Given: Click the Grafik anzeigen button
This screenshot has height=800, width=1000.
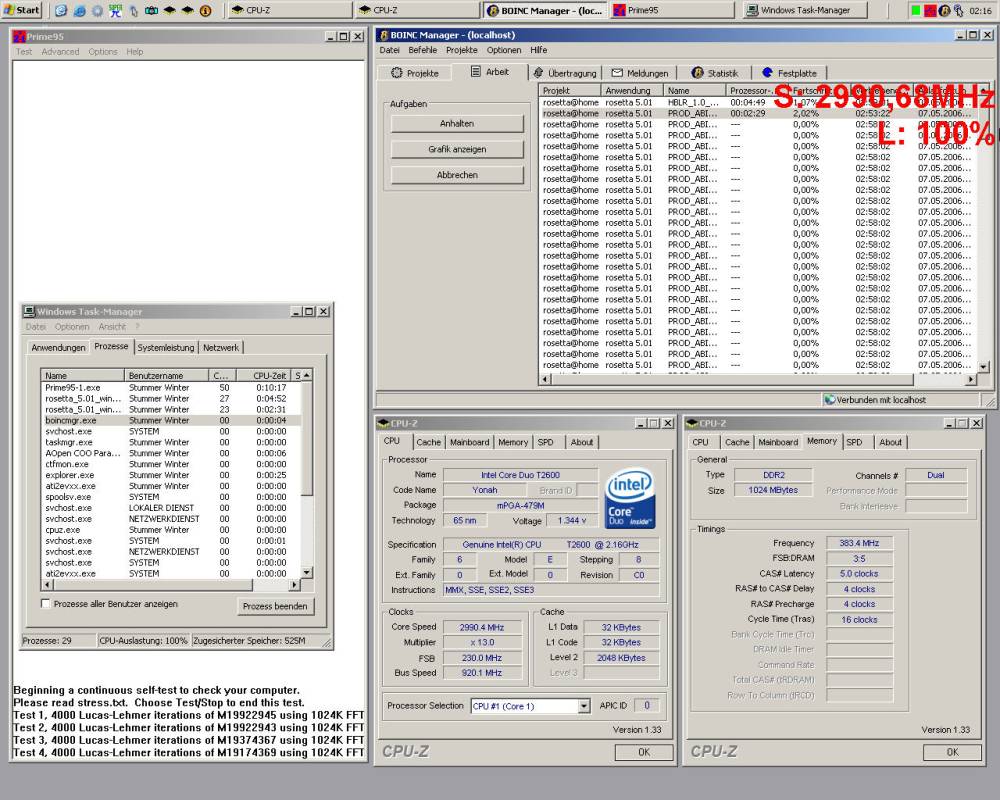Looking at the screenshot, I should coord(457,149).
